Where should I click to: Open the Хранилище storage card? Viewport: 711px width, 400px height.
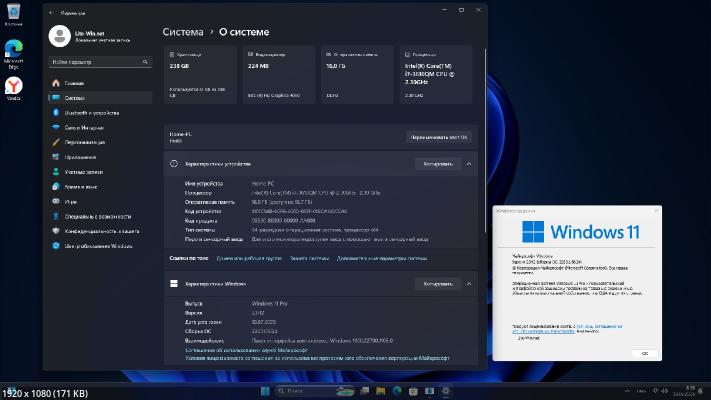pyautogui.click(x=200, y=75)
